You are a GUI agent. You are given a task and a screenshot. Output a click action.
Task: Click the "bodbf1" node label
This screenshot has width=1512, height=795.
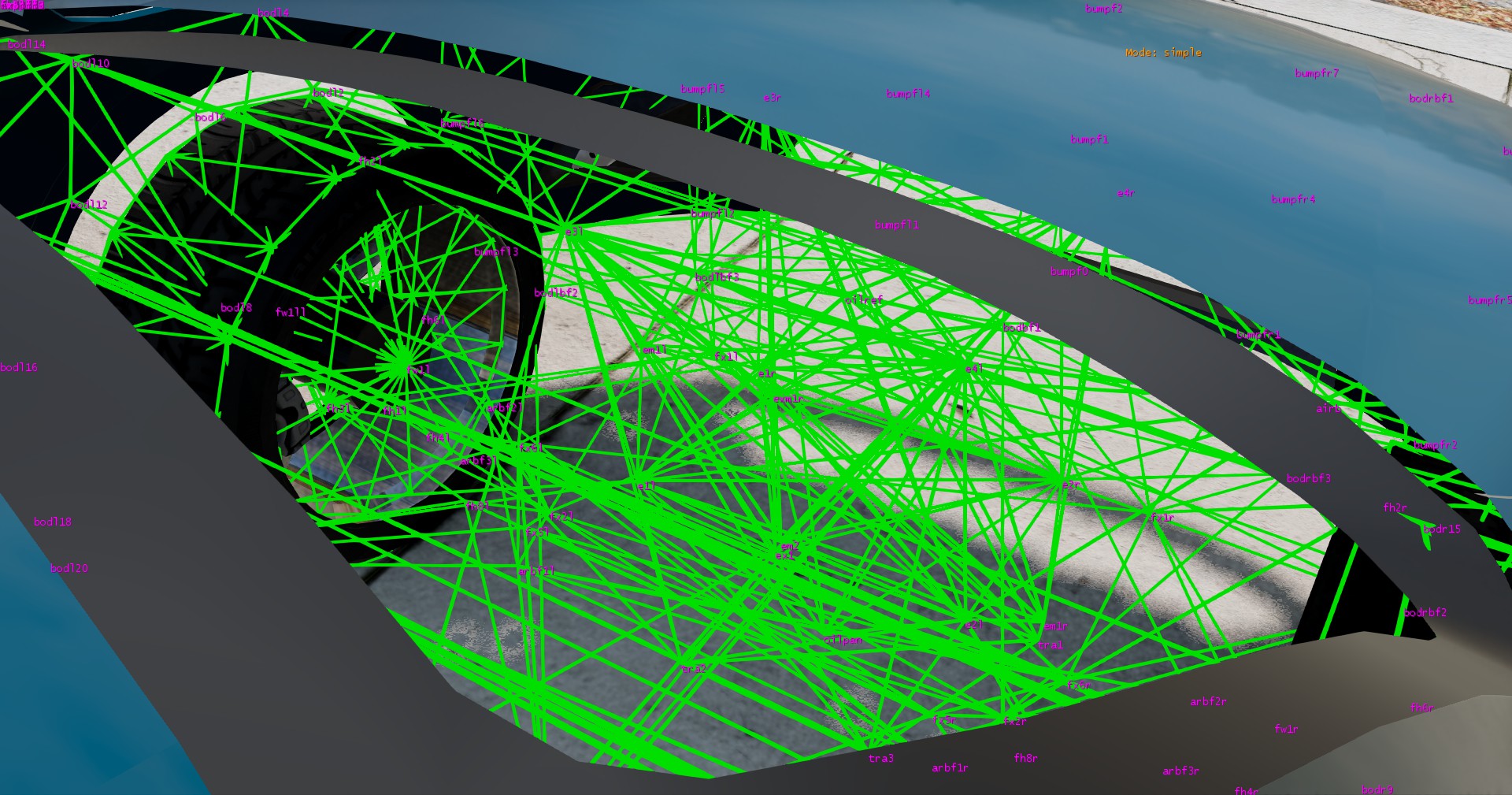pyautogui.click(x=1021, y=328)
